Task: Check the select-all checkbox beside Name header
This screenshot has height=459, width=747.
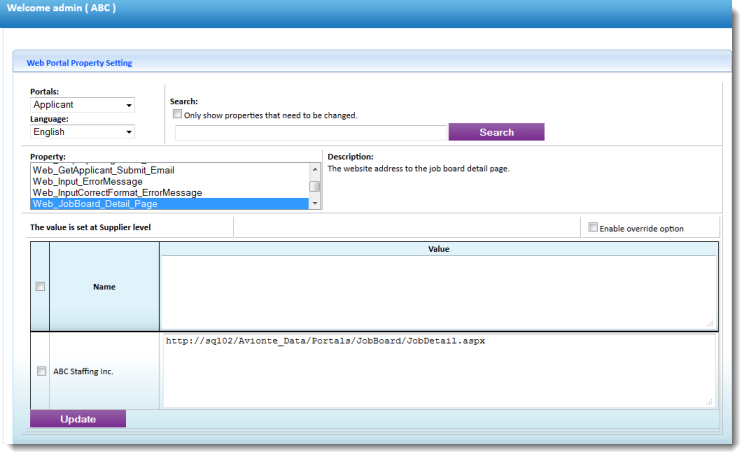Action: [41, 287]
